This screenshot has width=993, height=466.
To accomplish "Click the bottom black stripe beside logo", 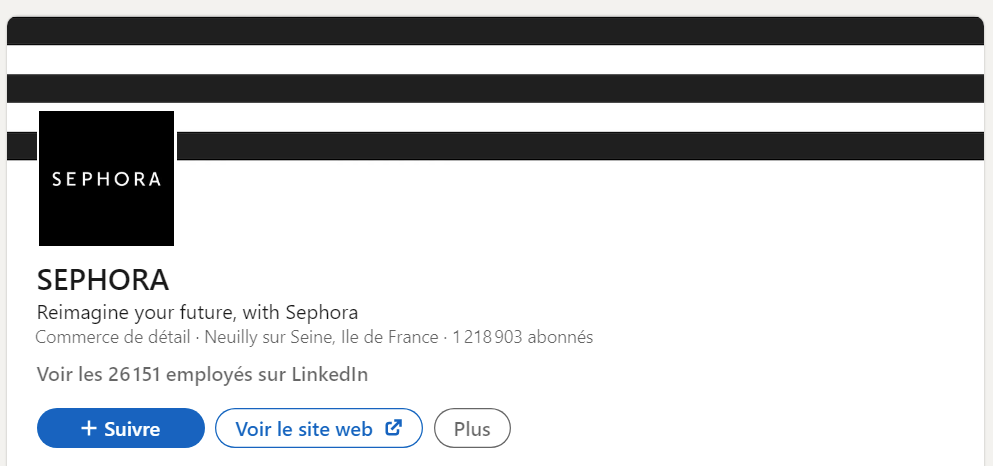I will pyautogui.click(x=580, y=146).
